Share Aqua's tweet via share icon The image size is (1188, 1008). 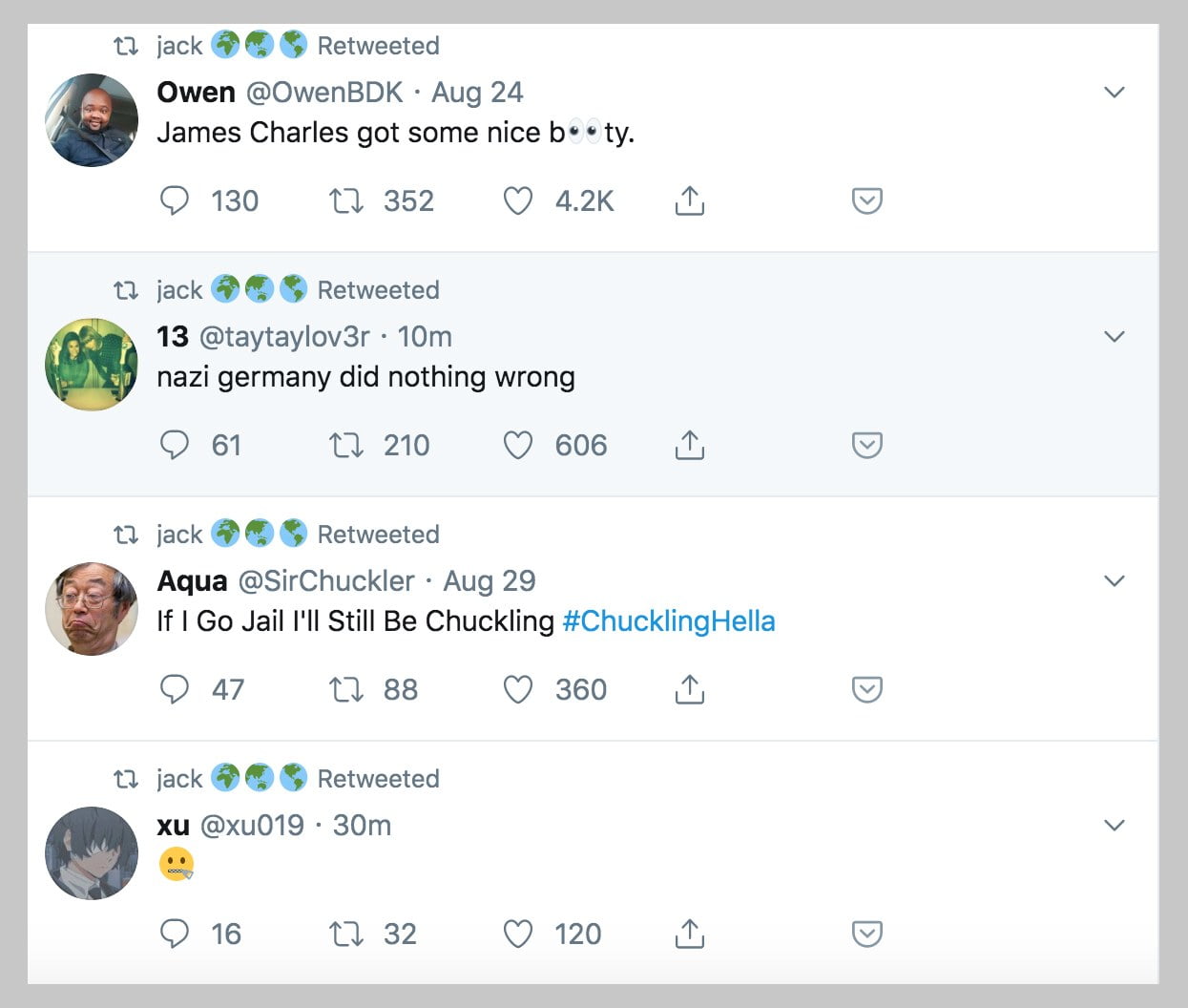coord(689,689)
